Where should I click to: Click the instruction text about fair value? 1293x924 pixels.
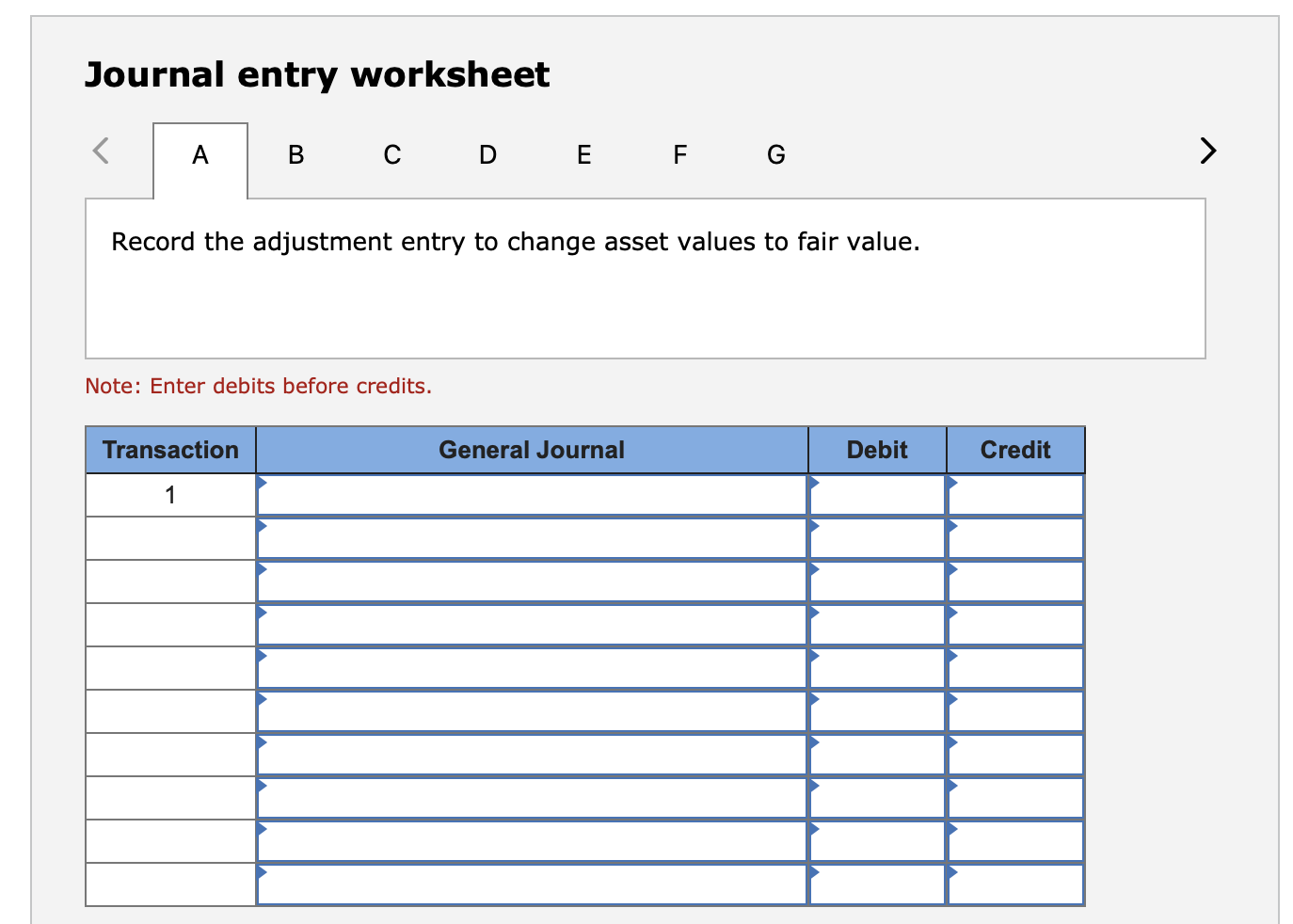tap(514, 242)
